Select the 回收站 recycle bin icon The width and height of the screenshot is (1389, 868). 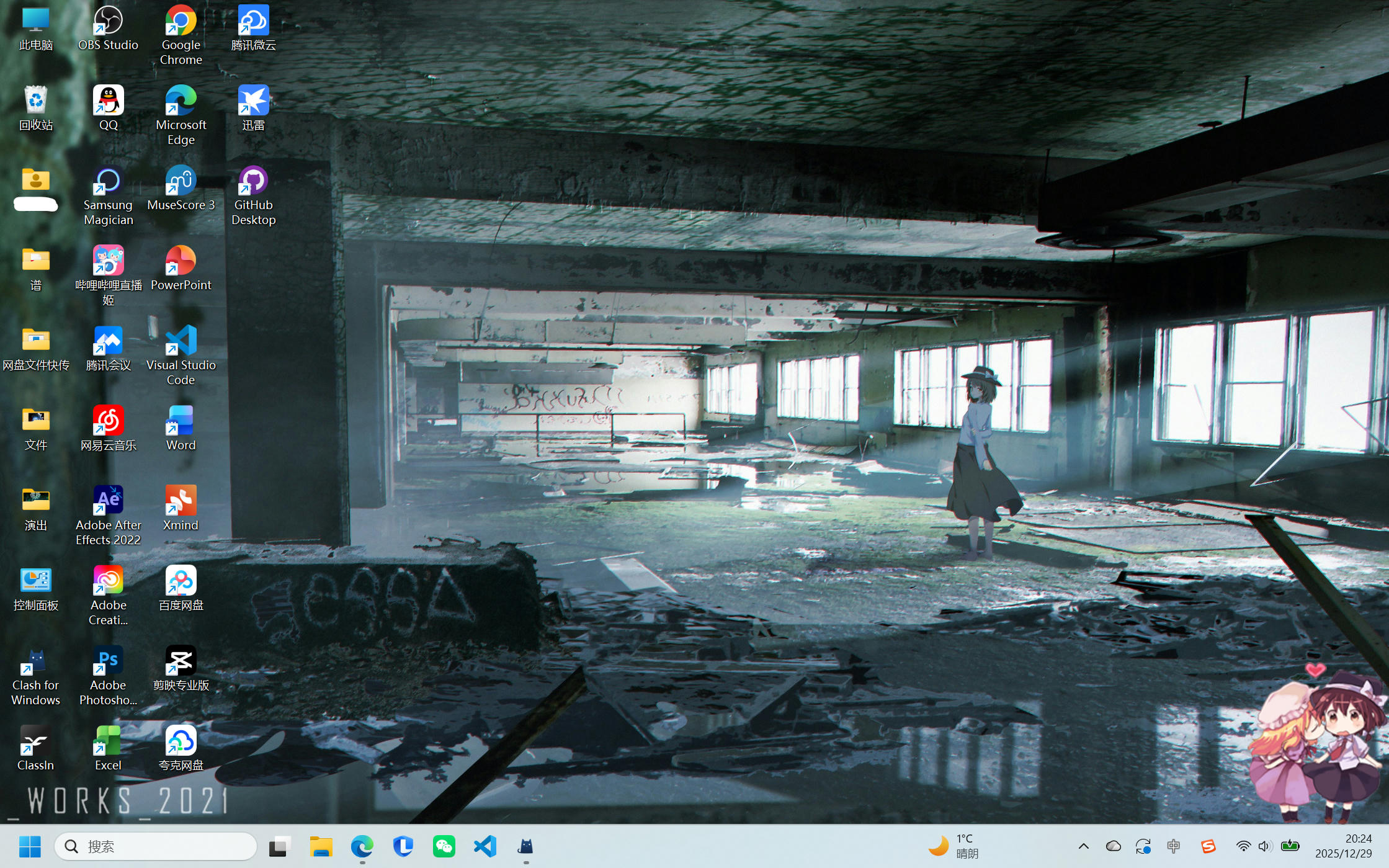tap(35, 101)
